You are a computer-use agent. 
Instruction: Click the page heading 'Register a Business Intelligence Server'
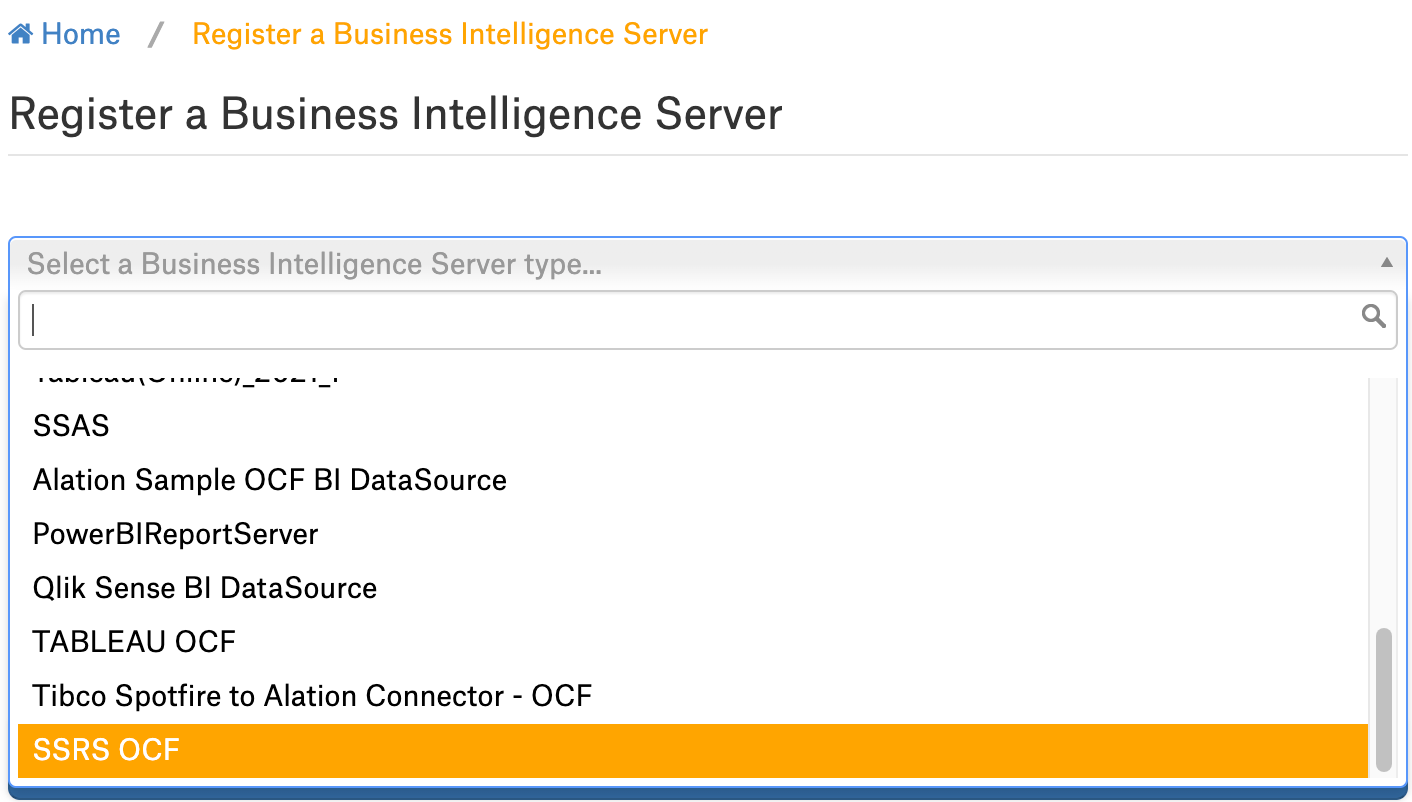click(396, 114)
